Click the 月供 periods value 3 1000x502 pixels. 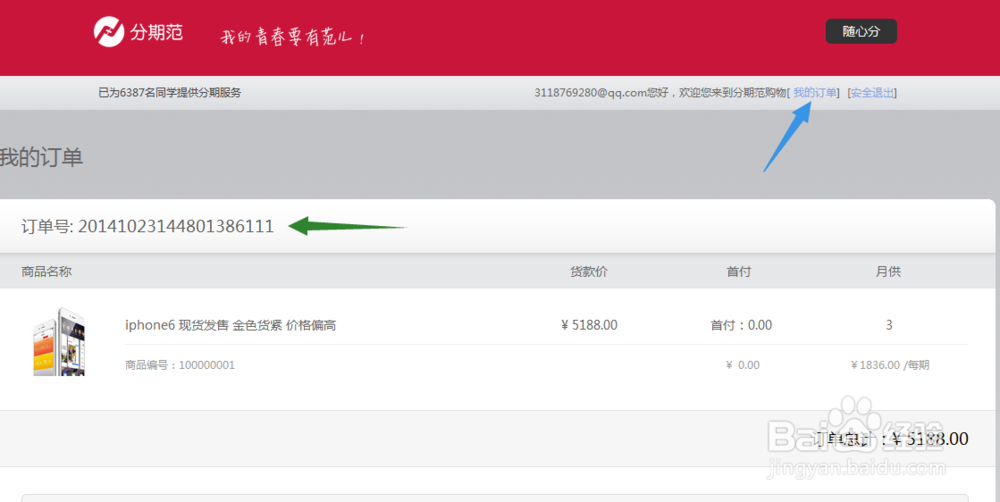click(x=889, y=325)
